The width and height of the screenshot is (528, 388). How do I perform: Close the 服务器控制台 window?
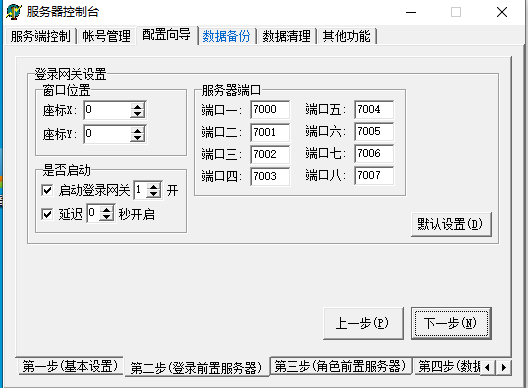point(502,12)
